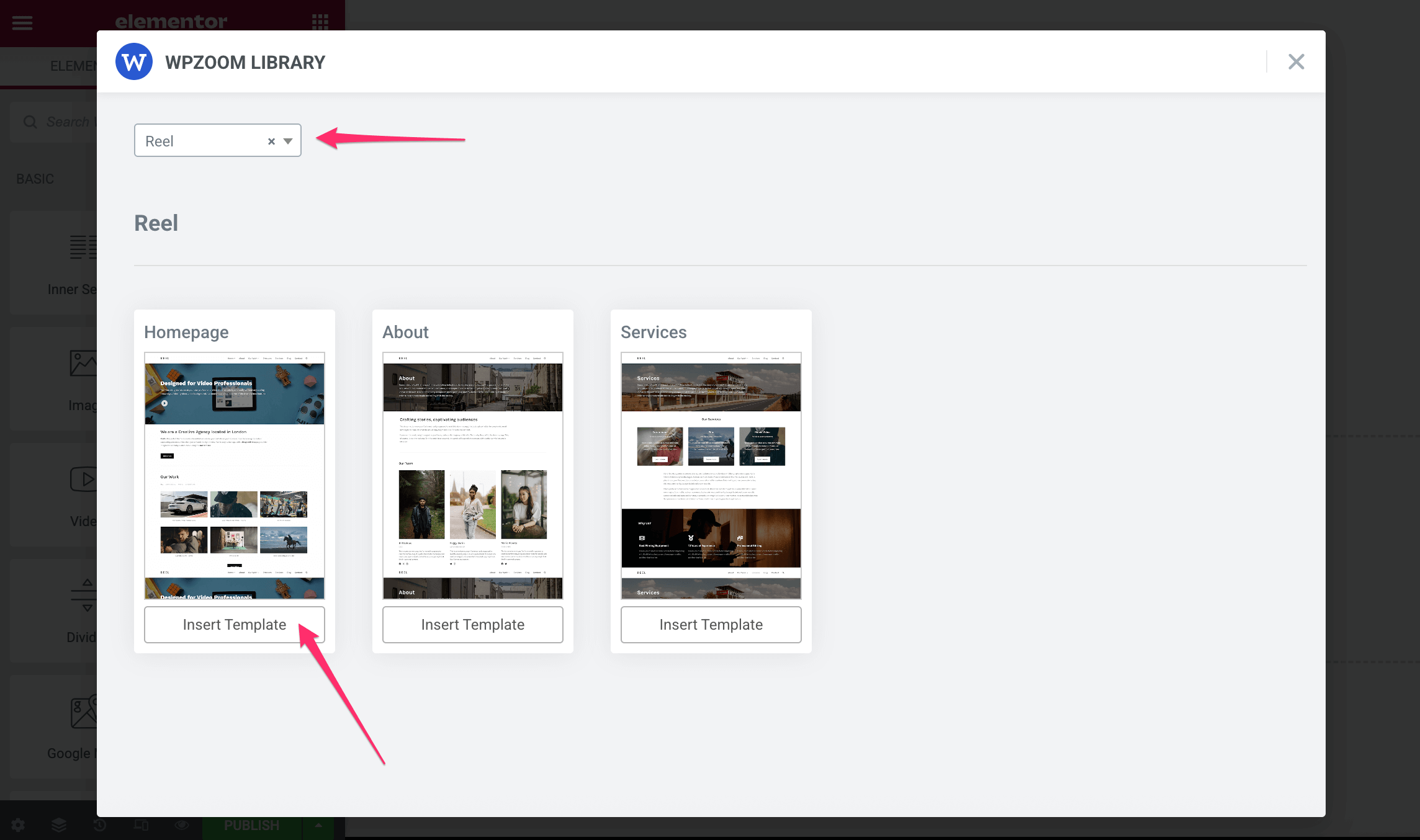
Task: Open the Elementor hamburger menu
Action: [x=22, y=23]
